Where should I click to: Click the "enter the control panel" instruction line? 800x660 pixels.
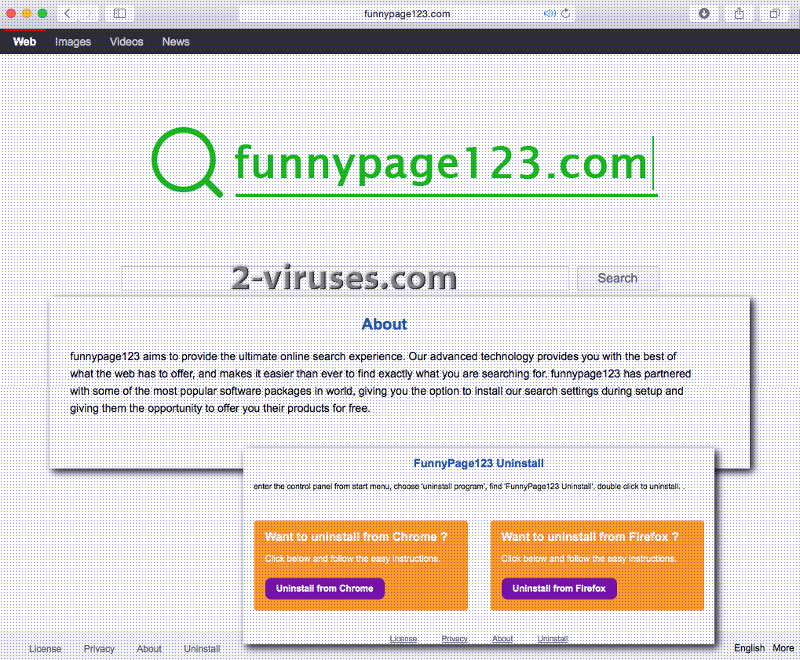coord(467,487)
